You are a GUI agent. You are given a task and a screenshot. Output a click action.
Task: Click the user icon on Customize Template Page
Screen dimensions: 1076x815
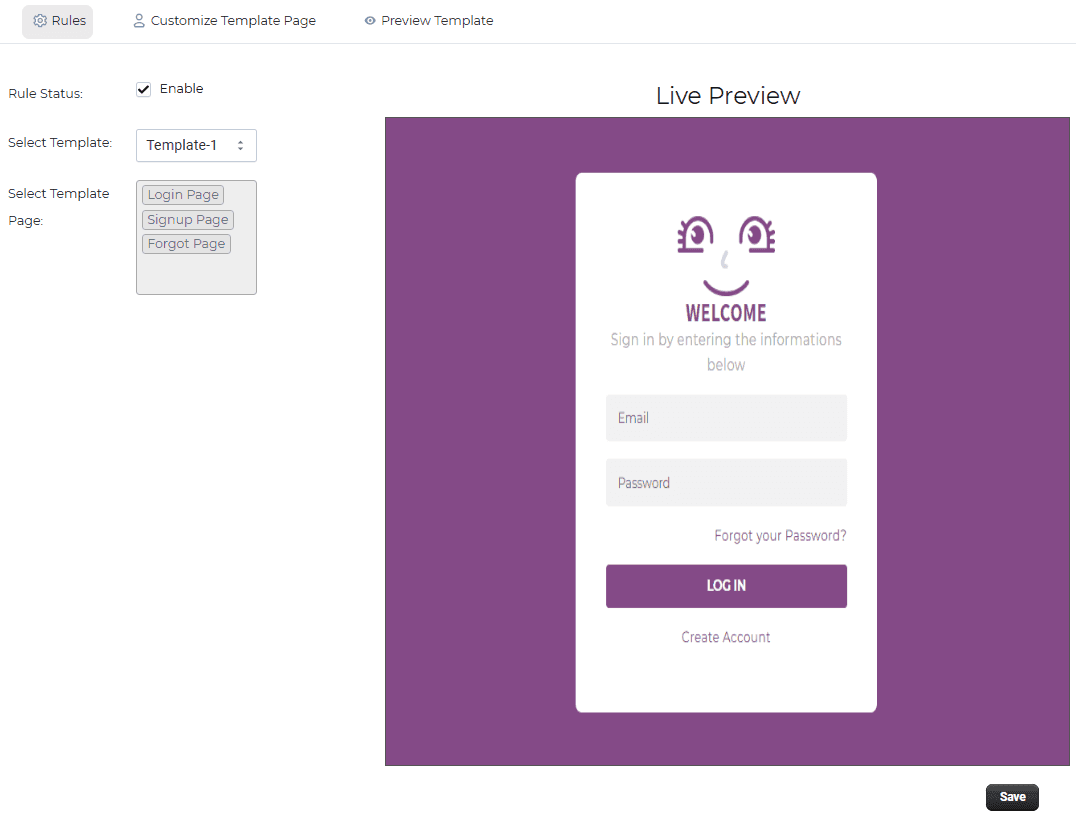139,21
